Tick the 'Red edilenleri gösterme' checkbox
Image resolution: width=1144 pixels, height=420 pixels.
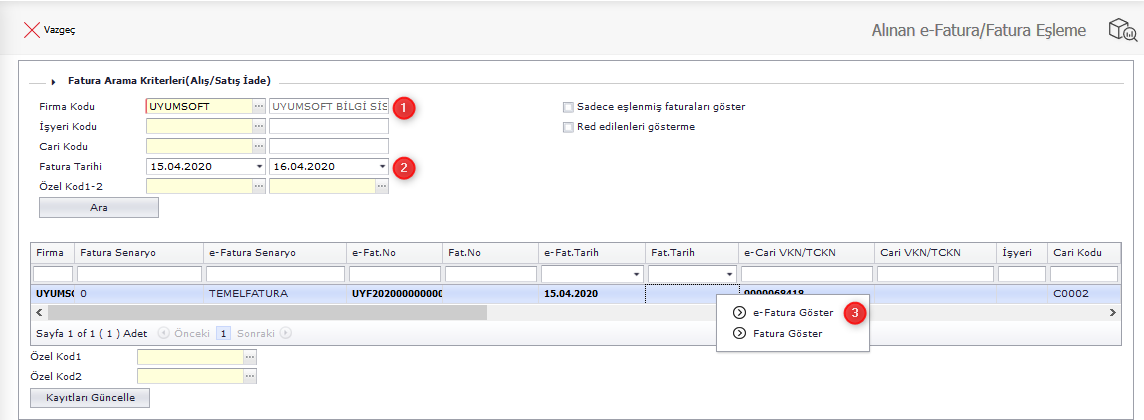click(568, 127)
